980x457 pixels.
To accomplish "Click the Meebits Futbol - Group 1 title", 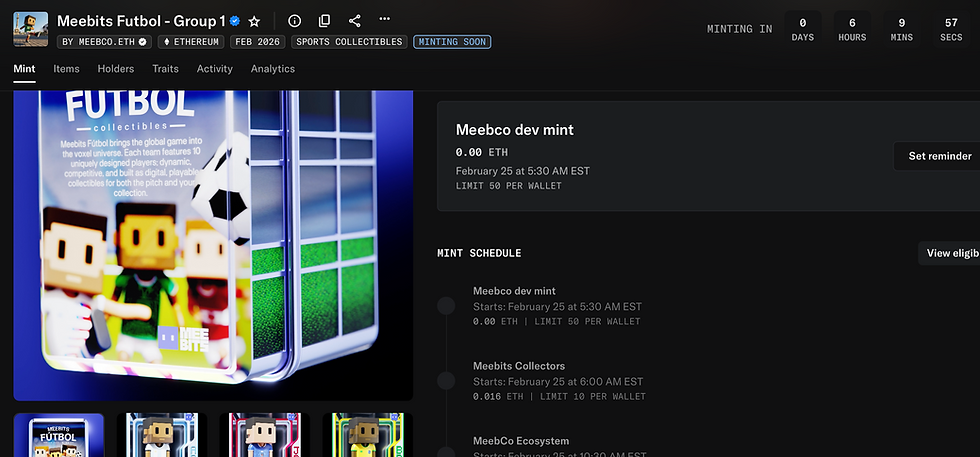I will [x=141, y=21].
